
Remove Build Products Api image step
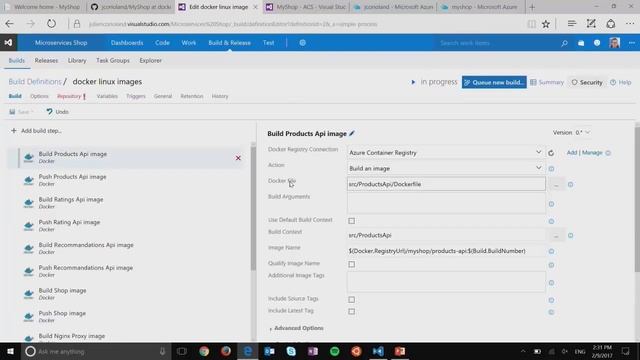(238, 158)
